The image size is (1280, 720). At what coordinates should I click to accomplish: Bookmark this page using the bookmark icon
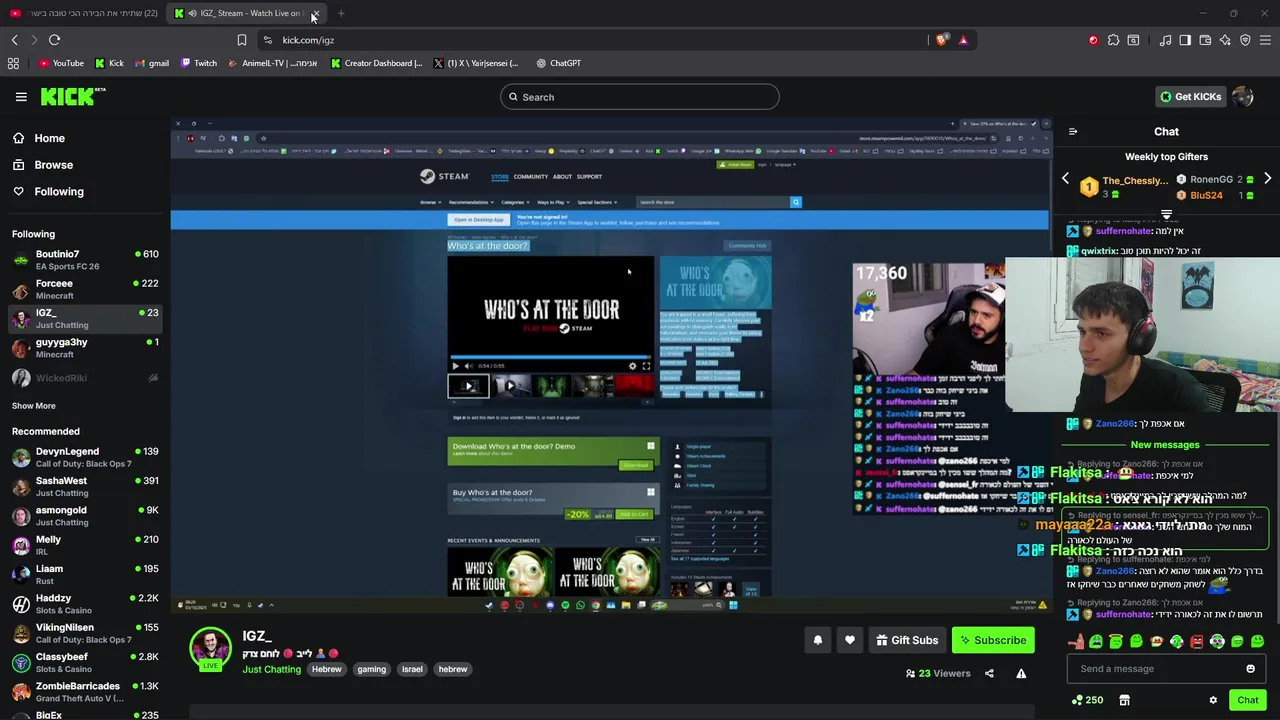click(241, 40)
